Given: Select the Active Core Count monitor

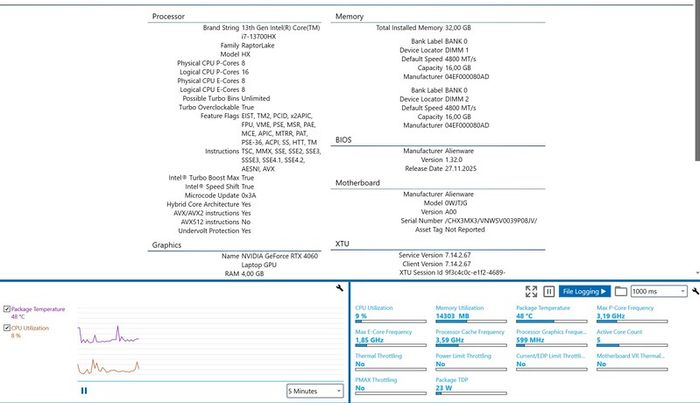Looking at the screenshot, I should pos(632,338).
